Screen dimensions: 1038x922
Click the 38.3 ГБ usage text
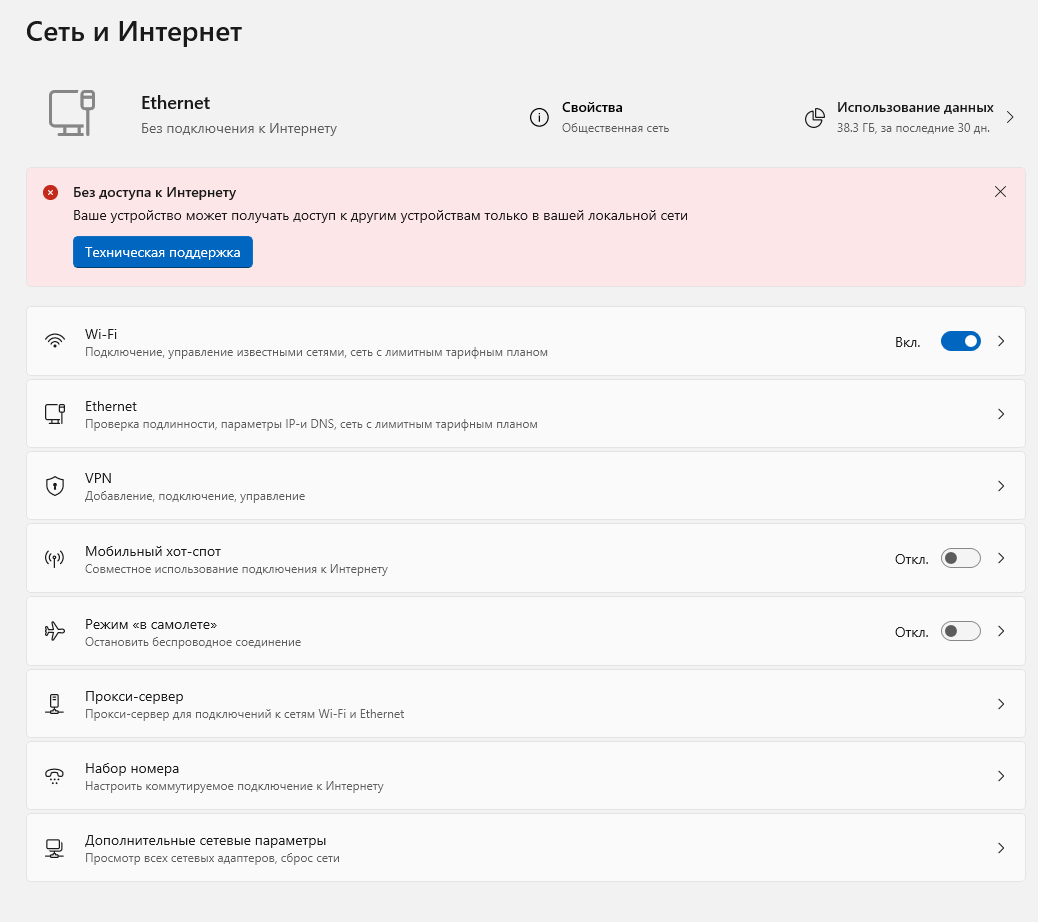[x=914, y=128]
